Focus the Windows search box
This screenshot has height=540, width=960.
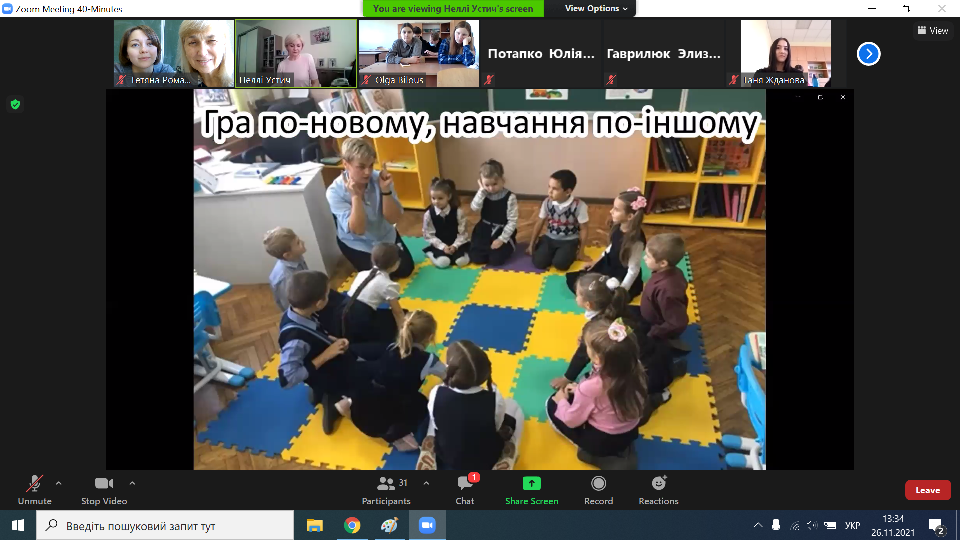click(165, 525)
